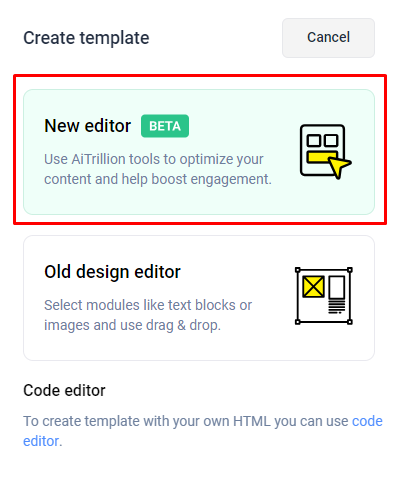This screenshot has height=491, width=400.
Task: Select the Old design editor card
Action: (199, 298)
